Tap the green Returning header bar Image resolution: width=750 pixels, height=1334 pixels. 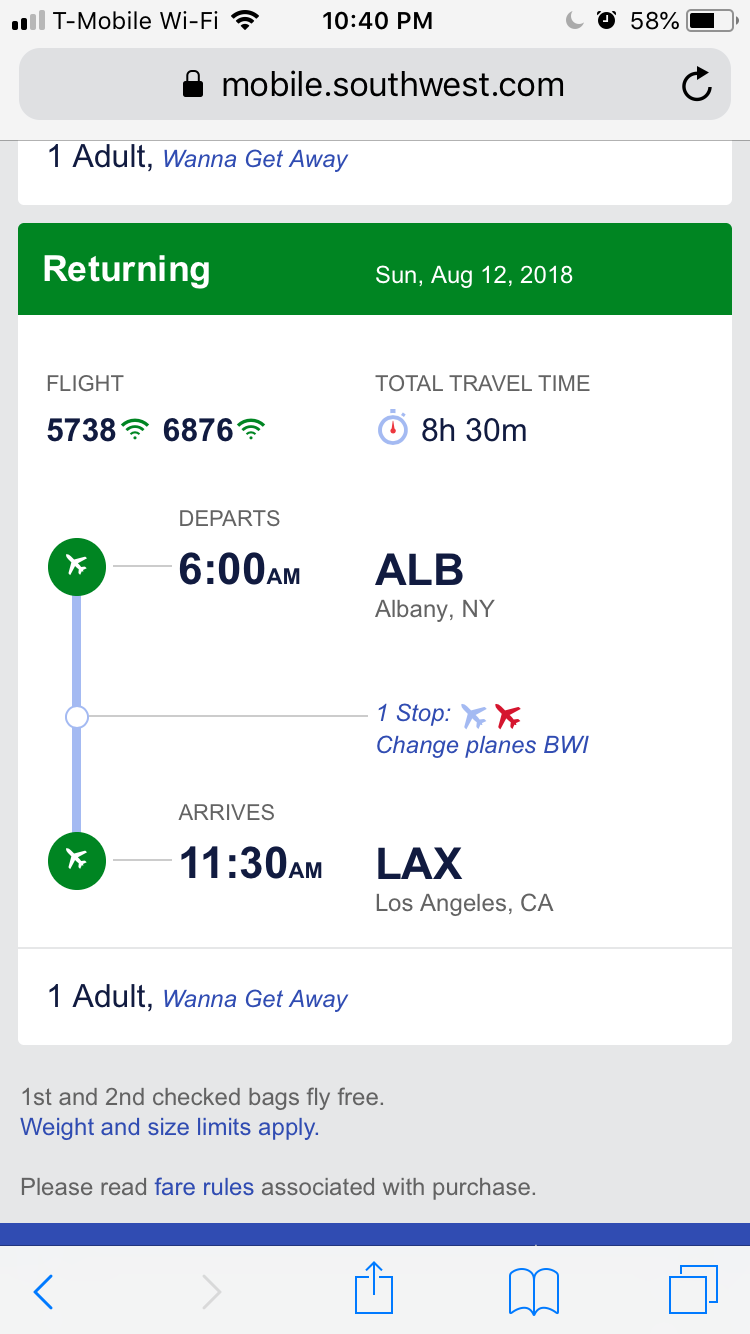(x=375, y=270)
